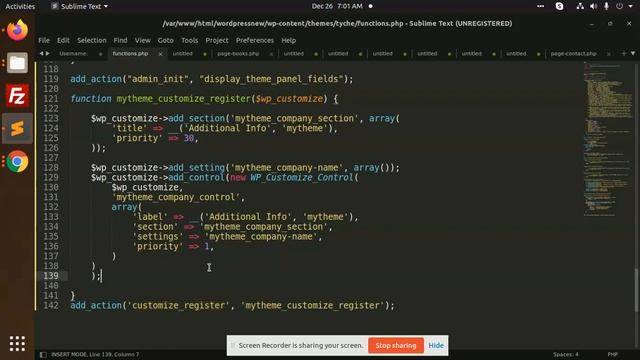Click 'mytheme_company_control' string

(x=176, y=197)
